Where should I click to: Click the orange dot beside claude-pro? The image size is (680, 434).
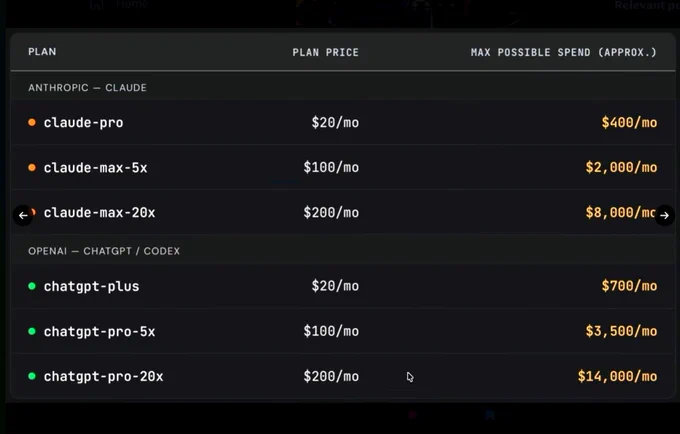coord(32,122)
